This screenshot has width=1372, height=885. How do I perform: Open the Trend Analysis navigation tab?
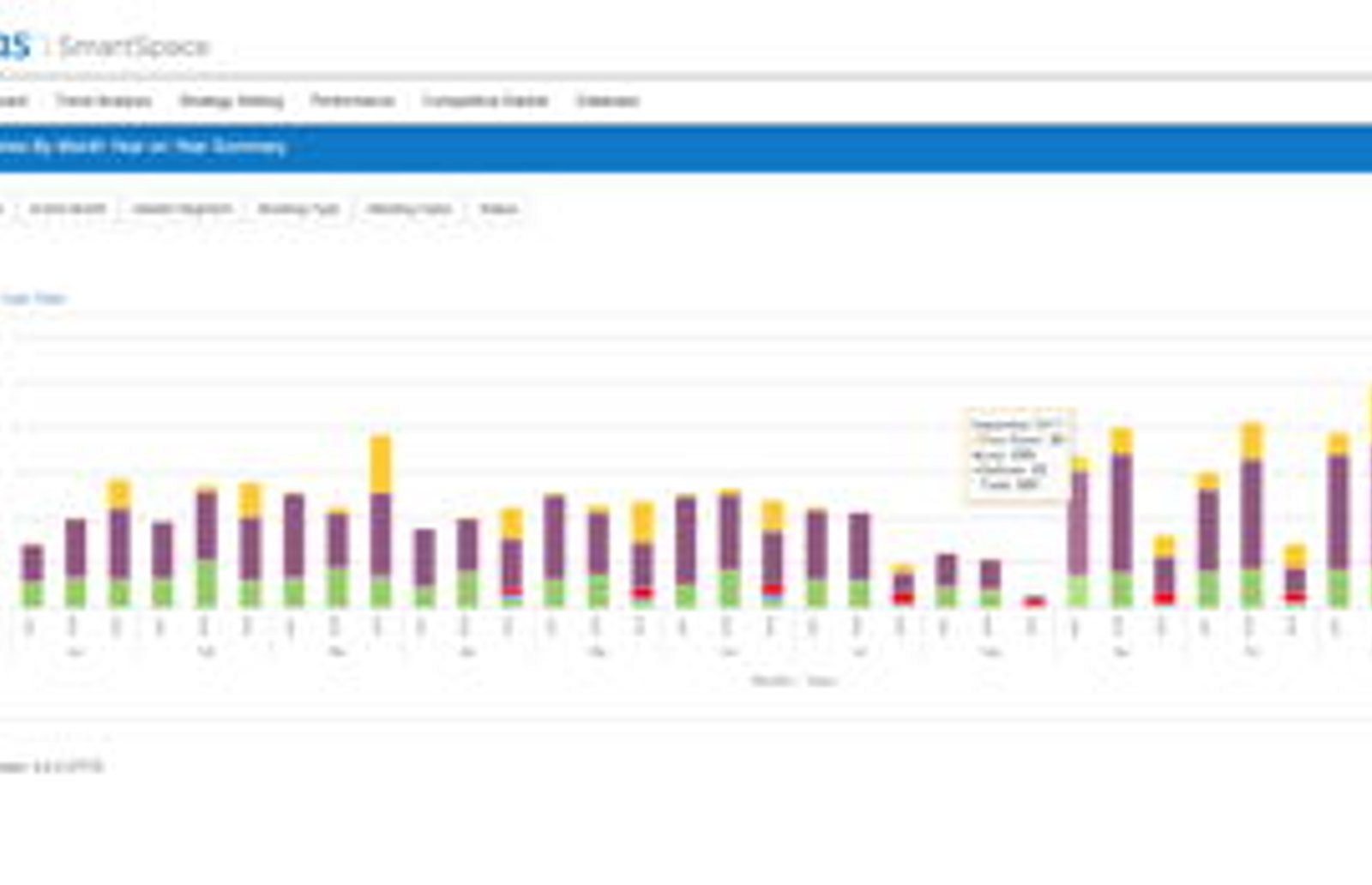pos(104,101)
